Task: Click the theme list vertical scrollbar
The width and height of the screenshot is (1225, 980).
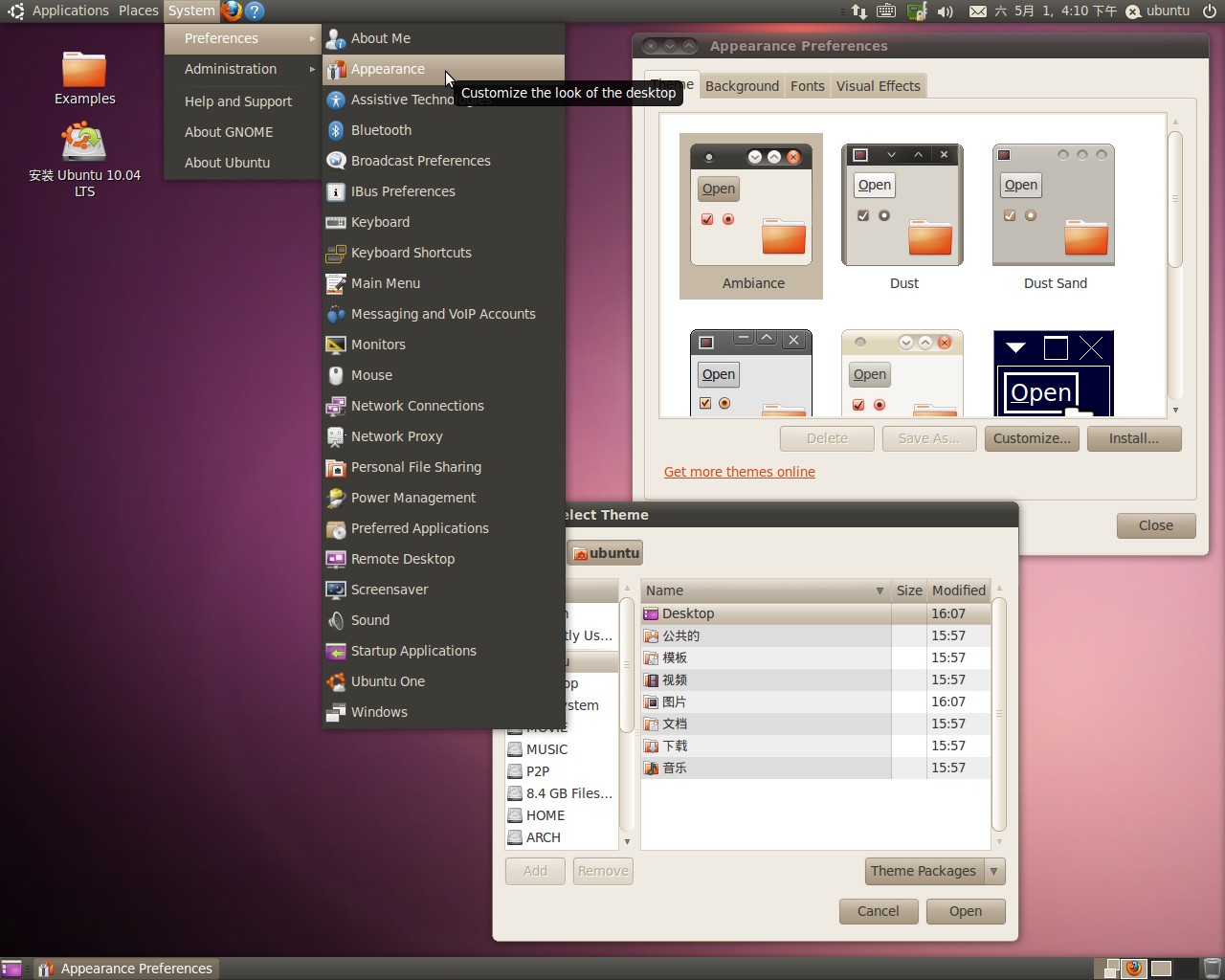Action: [x=1175, y=199]
